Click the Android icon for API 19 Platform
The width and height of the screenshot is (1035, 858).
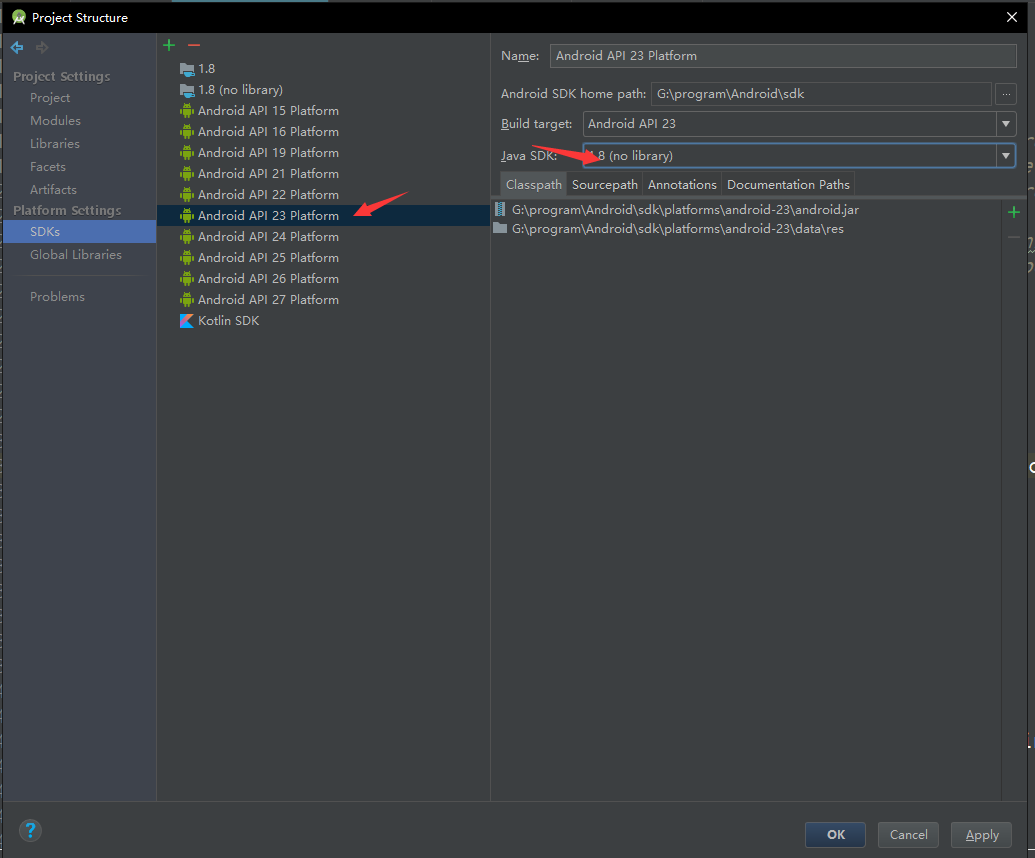[x=187, y=152]
